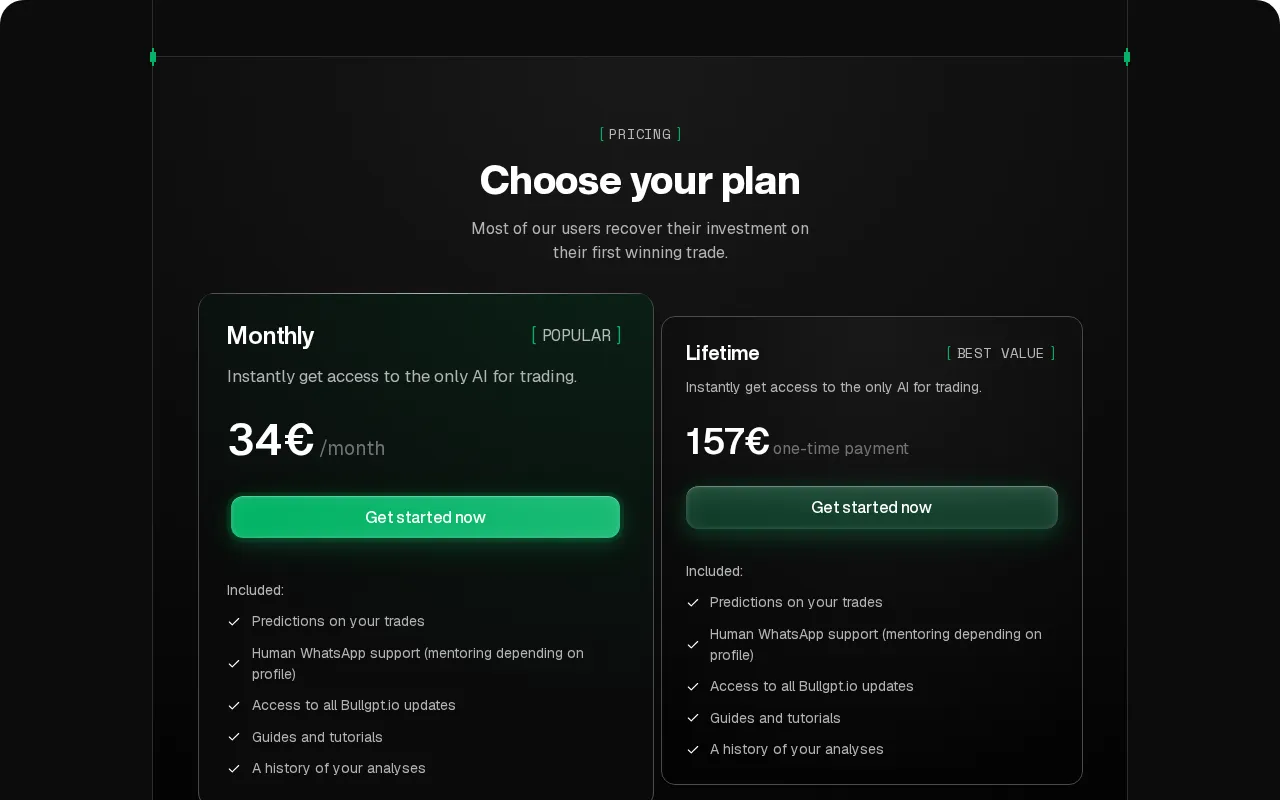
Task: Click the BEST VALUE badge on Lifetime card
Action: tap(1001, 353)
